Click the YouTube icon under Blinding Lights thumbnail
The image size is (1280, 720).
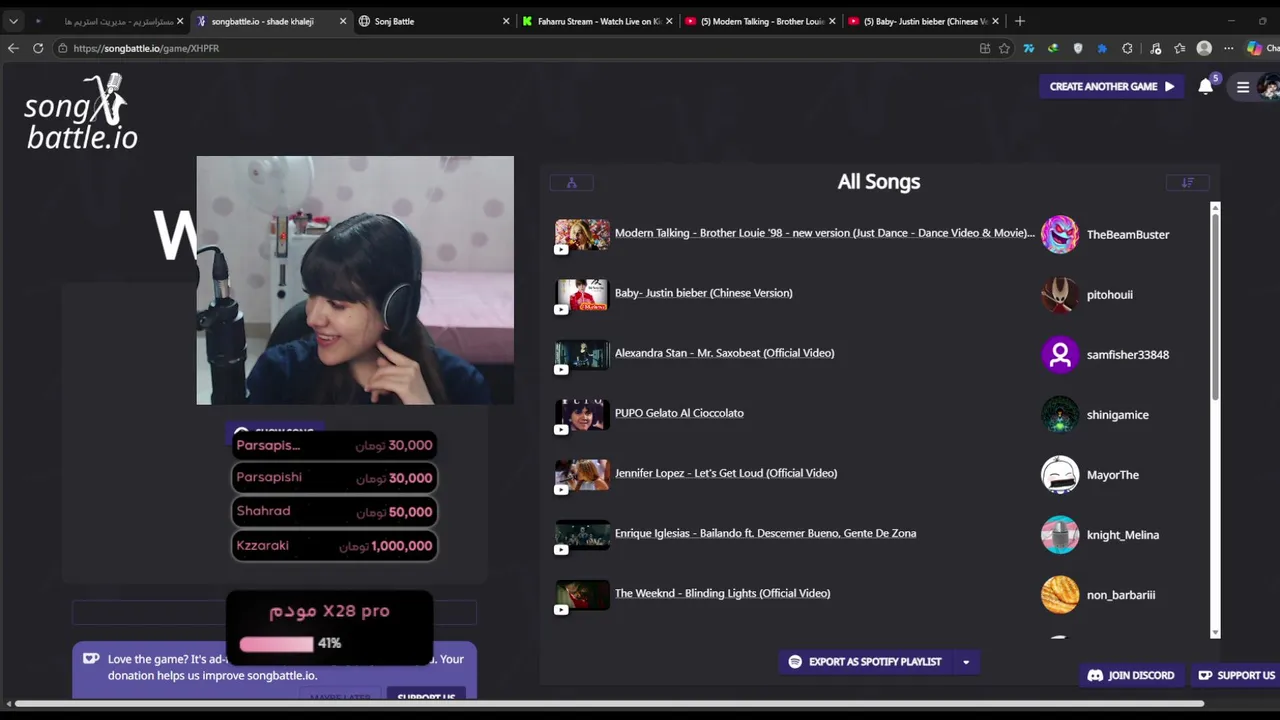(x=561, y=609)
